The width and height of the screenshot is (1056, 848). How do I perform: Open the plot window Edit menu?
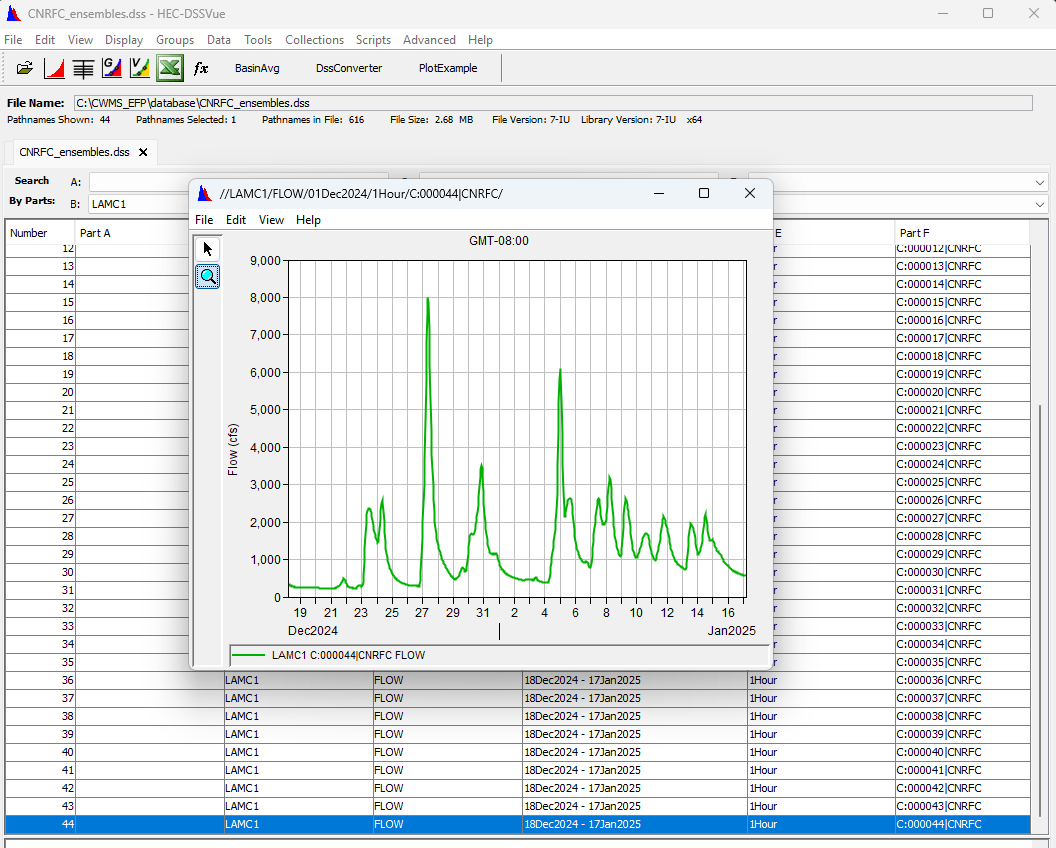(236, 220)
